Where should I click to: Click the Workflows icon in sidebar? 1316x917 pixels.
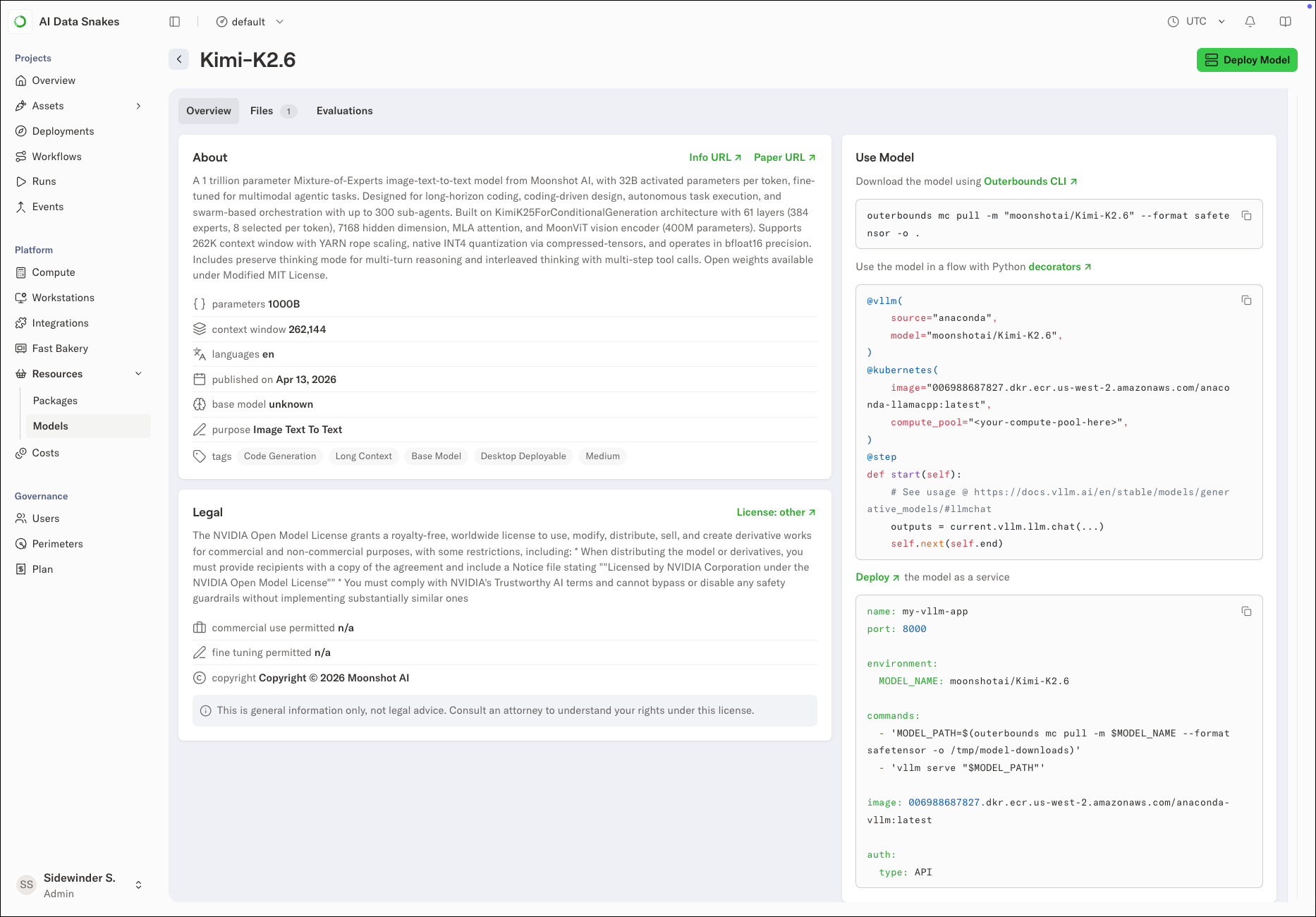coord(21,157)
